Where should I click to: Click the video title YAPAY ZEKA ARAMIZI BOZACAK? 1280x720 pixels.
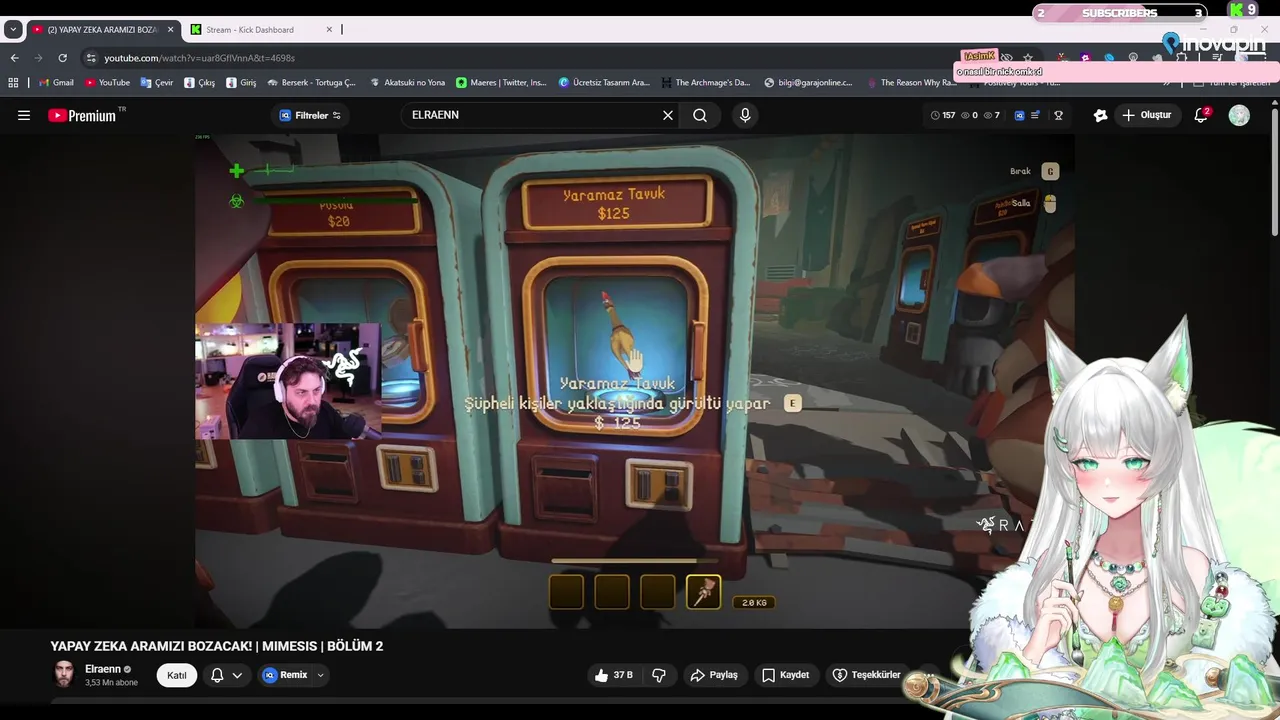217,646
